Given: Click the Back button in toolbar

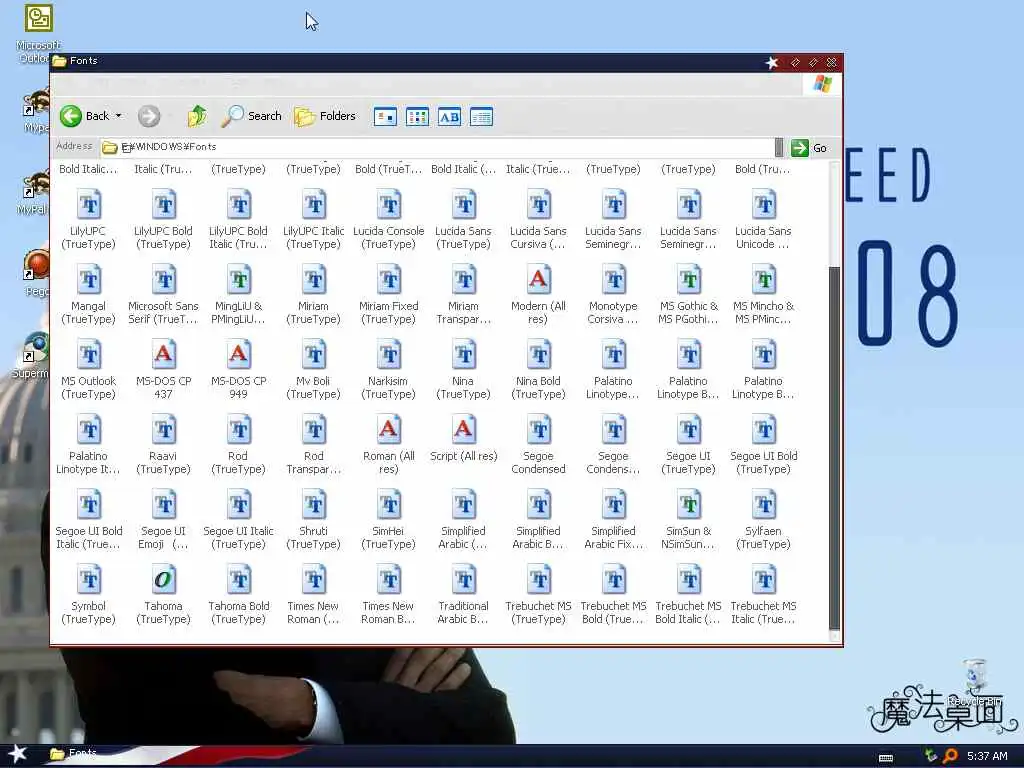Looking at the screenshot, I should pos(85,116).
